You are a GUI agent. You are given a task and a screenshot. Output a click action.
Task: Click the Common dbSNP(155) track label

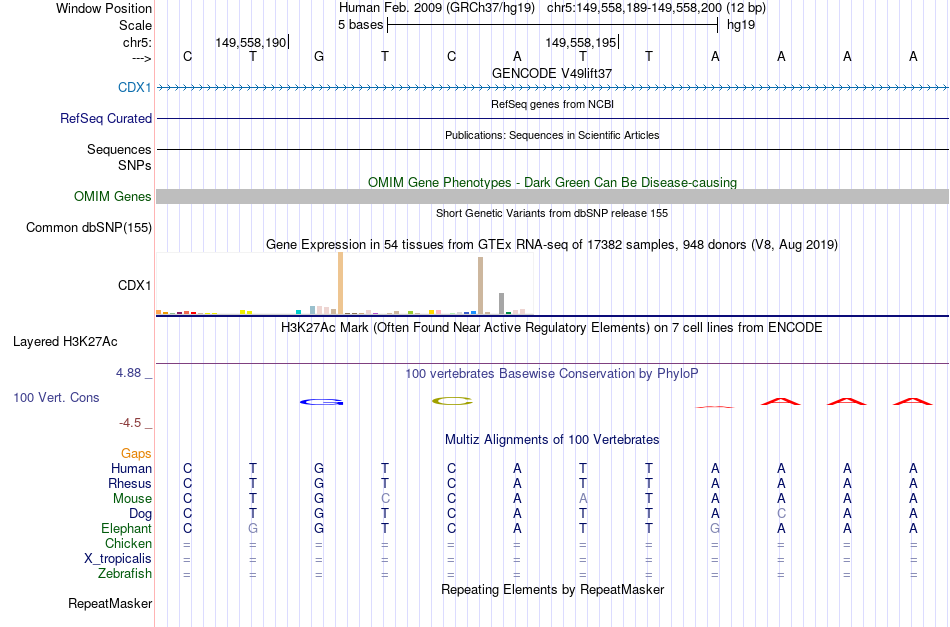coord(89,228)
